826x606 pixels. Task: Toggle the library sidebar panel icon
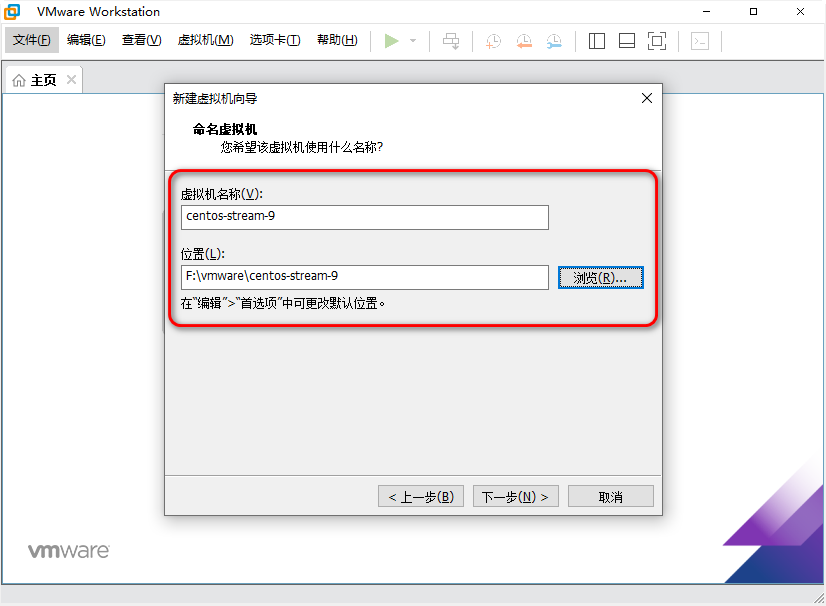pyautogui.click(x=596, y=41)
